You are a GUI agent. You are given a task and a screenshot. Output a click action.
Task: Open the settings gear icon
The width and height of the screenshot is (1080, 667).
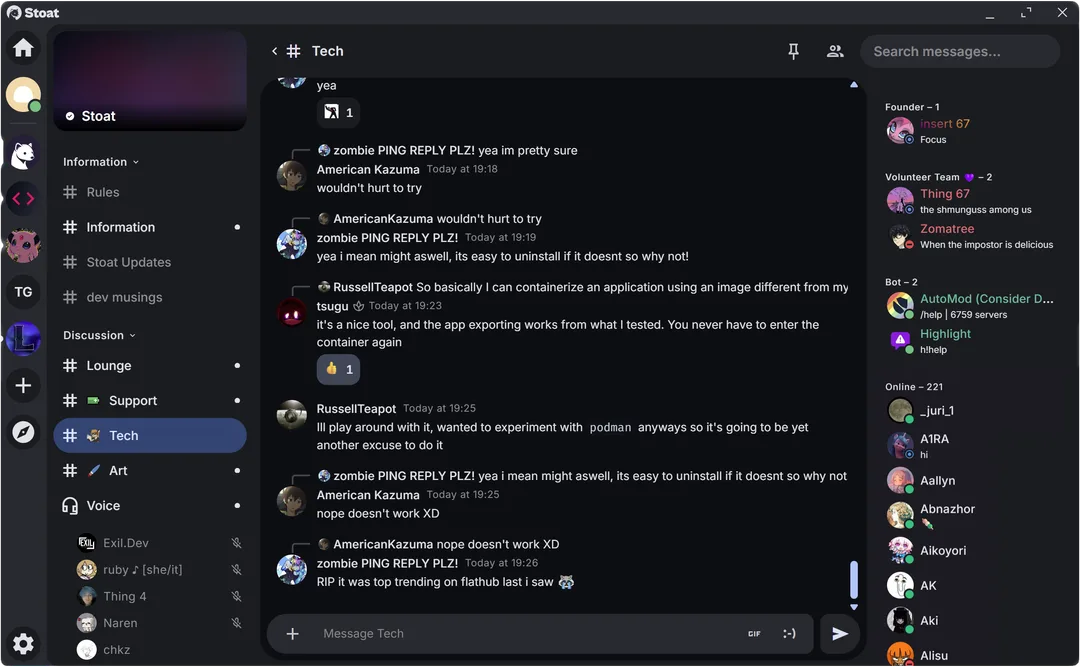(23, 644)
